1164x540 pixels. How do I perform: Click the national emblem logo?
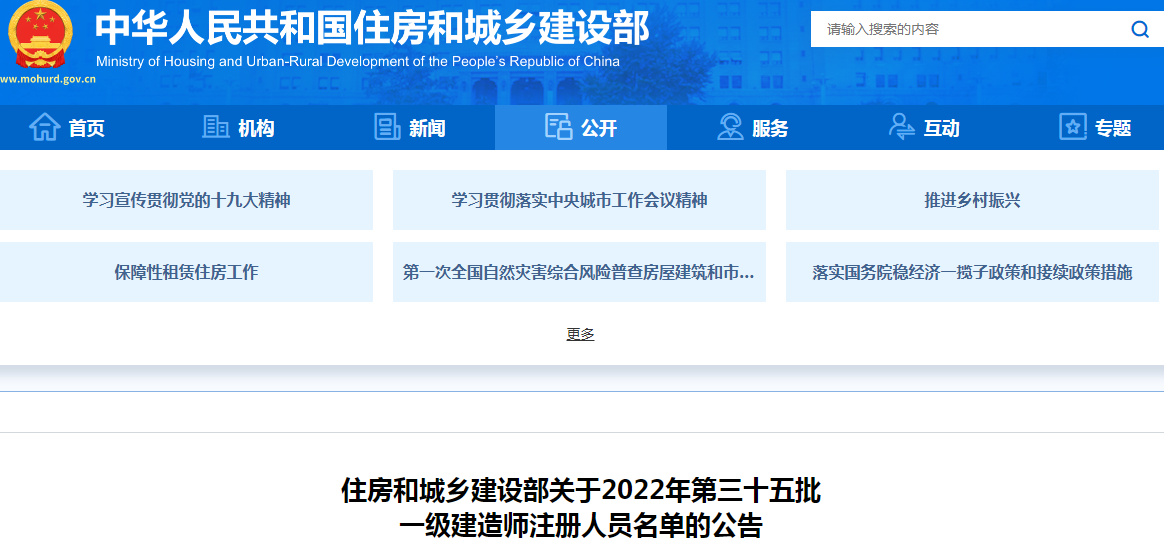[40, 35]
